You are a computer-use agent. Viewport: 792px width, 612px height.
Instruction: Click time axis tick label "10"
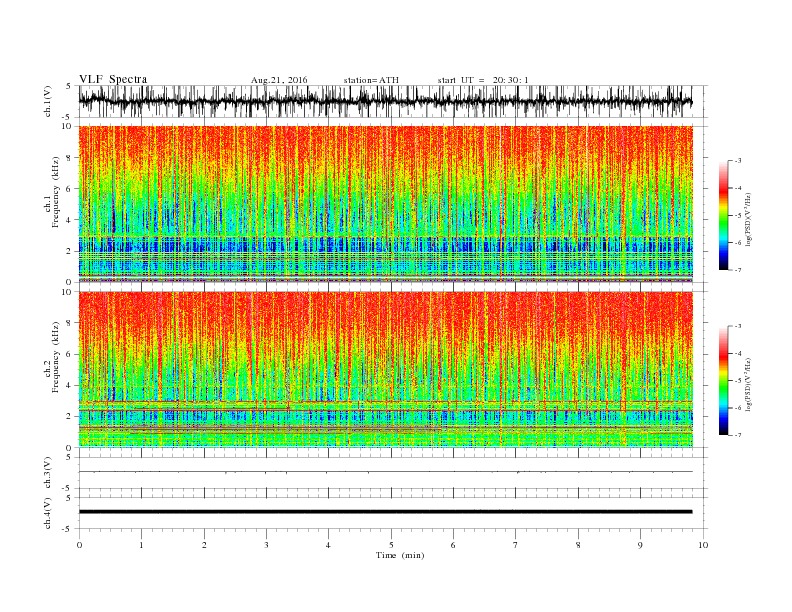coord(703,545)
